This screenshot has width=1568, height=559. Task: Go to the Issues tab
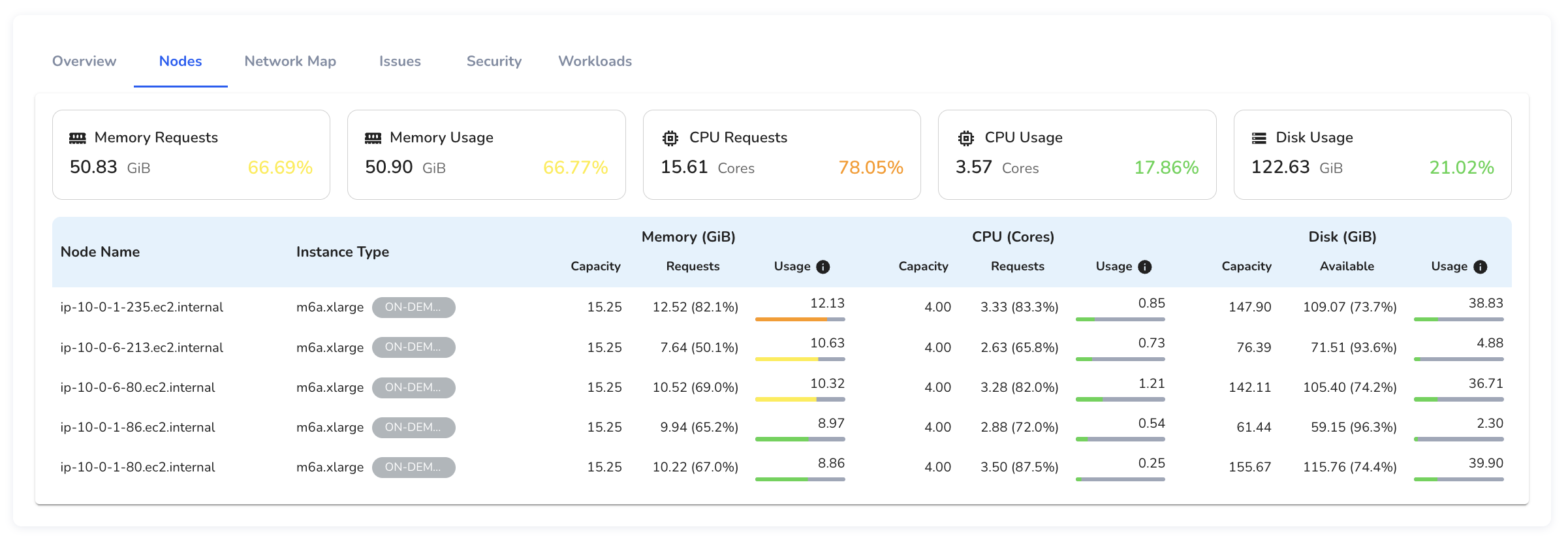[x=400, y=61]
